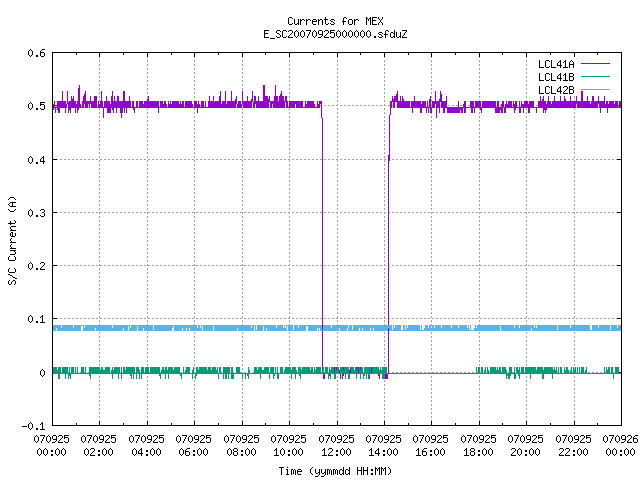Click the light blue line sample beside LCL42B
The height and width of the screenshot is (480, 640).
(595, 89)
